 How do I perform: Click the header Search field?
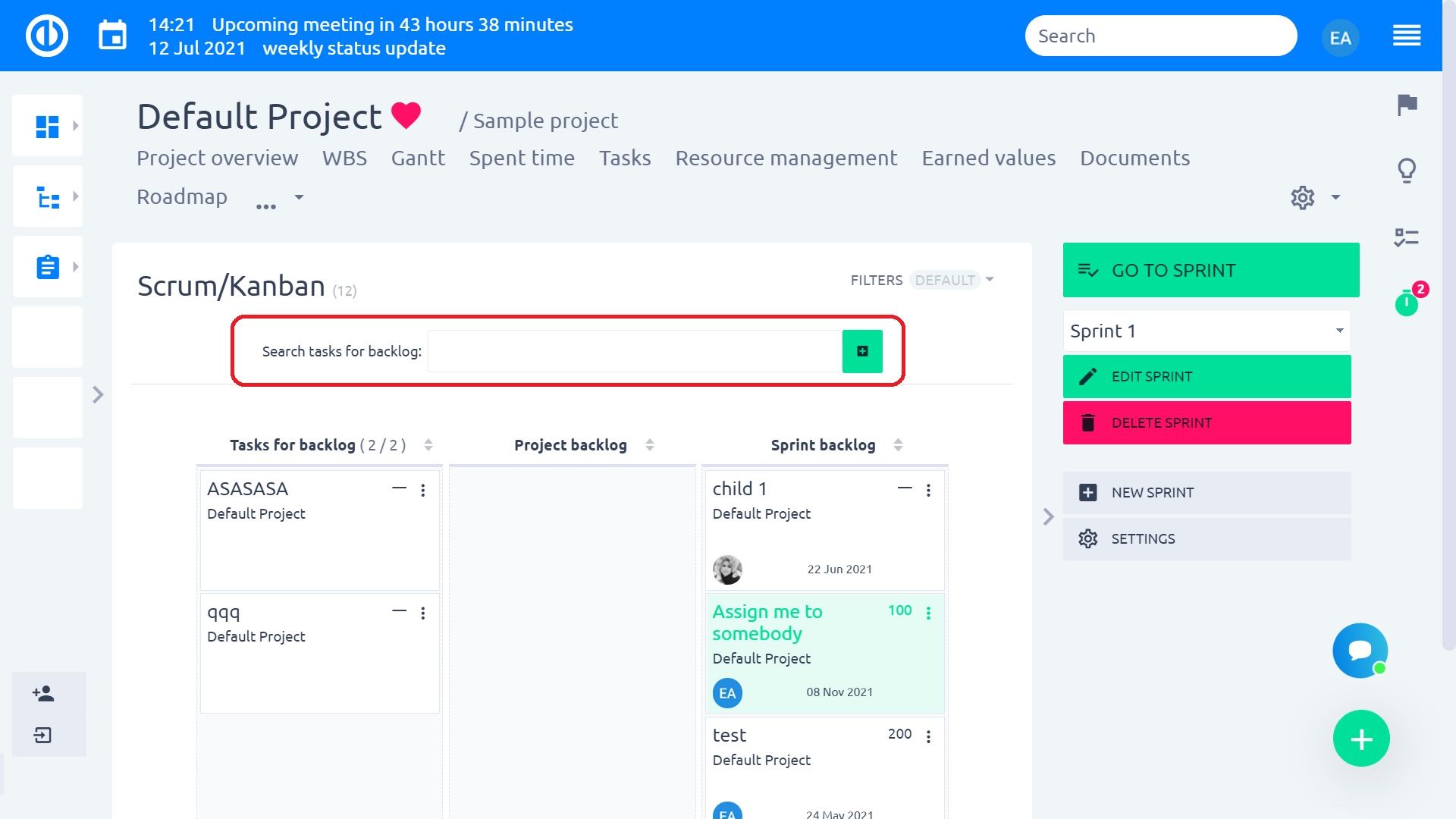pos(1161,36)
